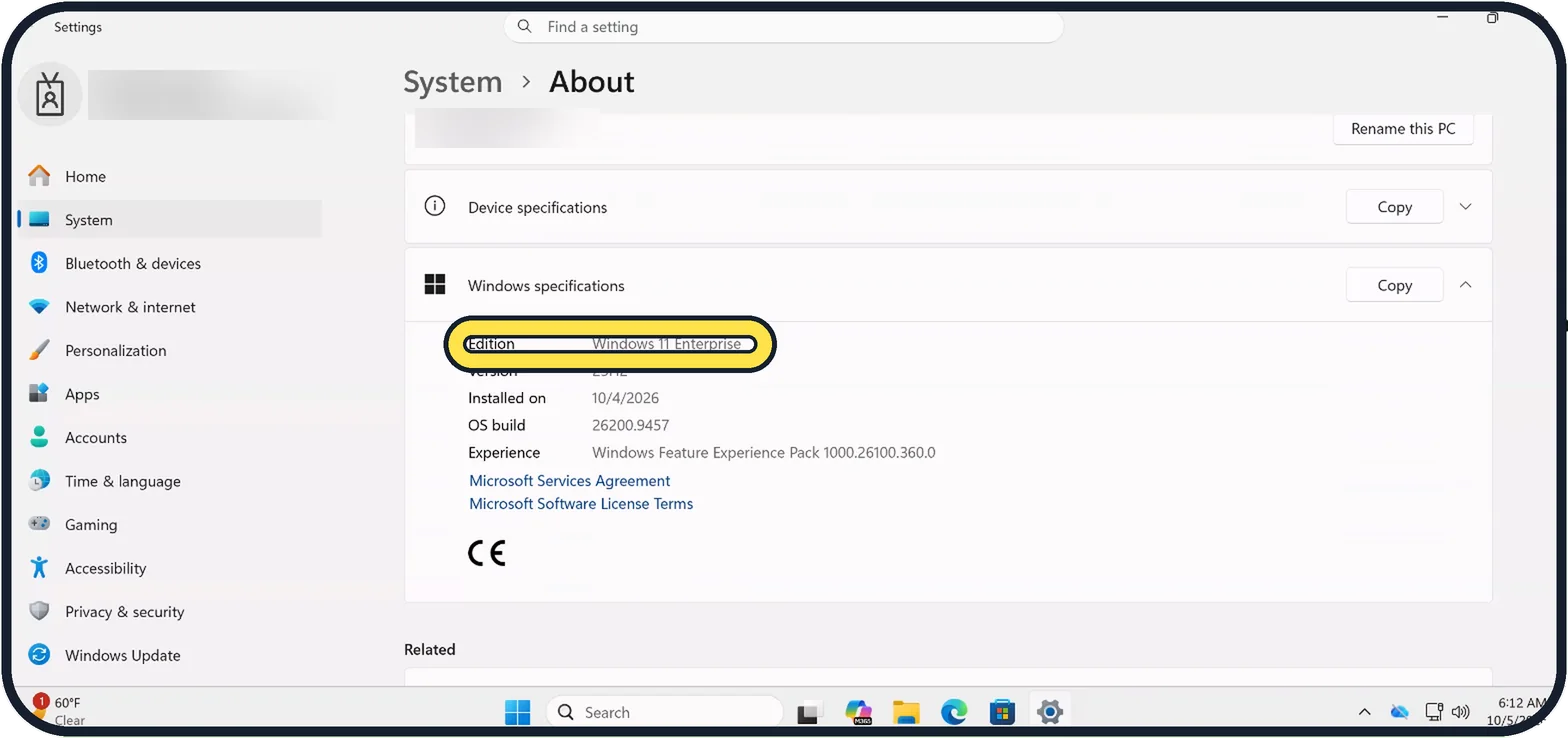Open the account profile picture icon
Viewport: 1568px width, 738px height.
pos(49,95)
